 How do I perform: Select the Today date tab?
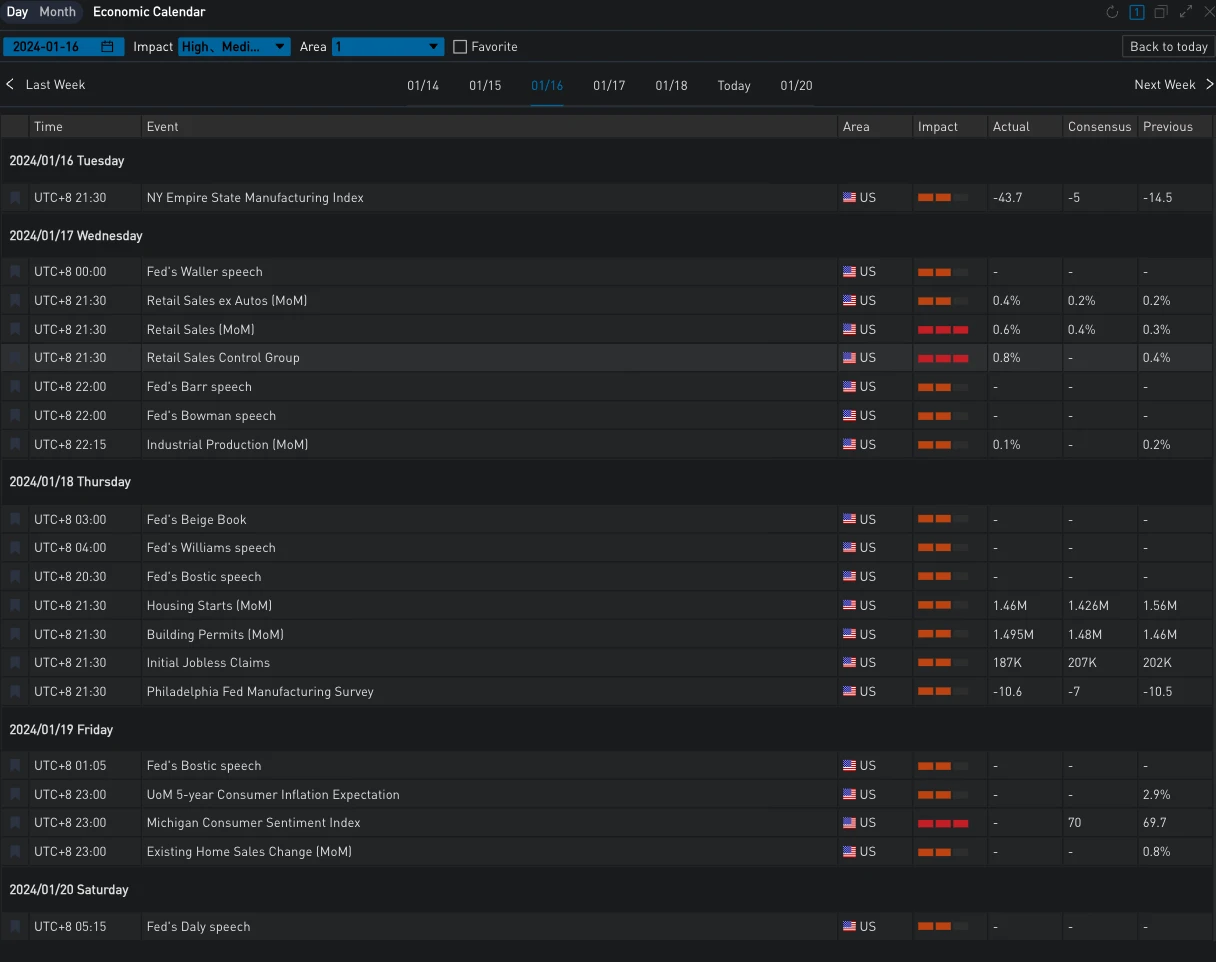(x=734, y=86)
